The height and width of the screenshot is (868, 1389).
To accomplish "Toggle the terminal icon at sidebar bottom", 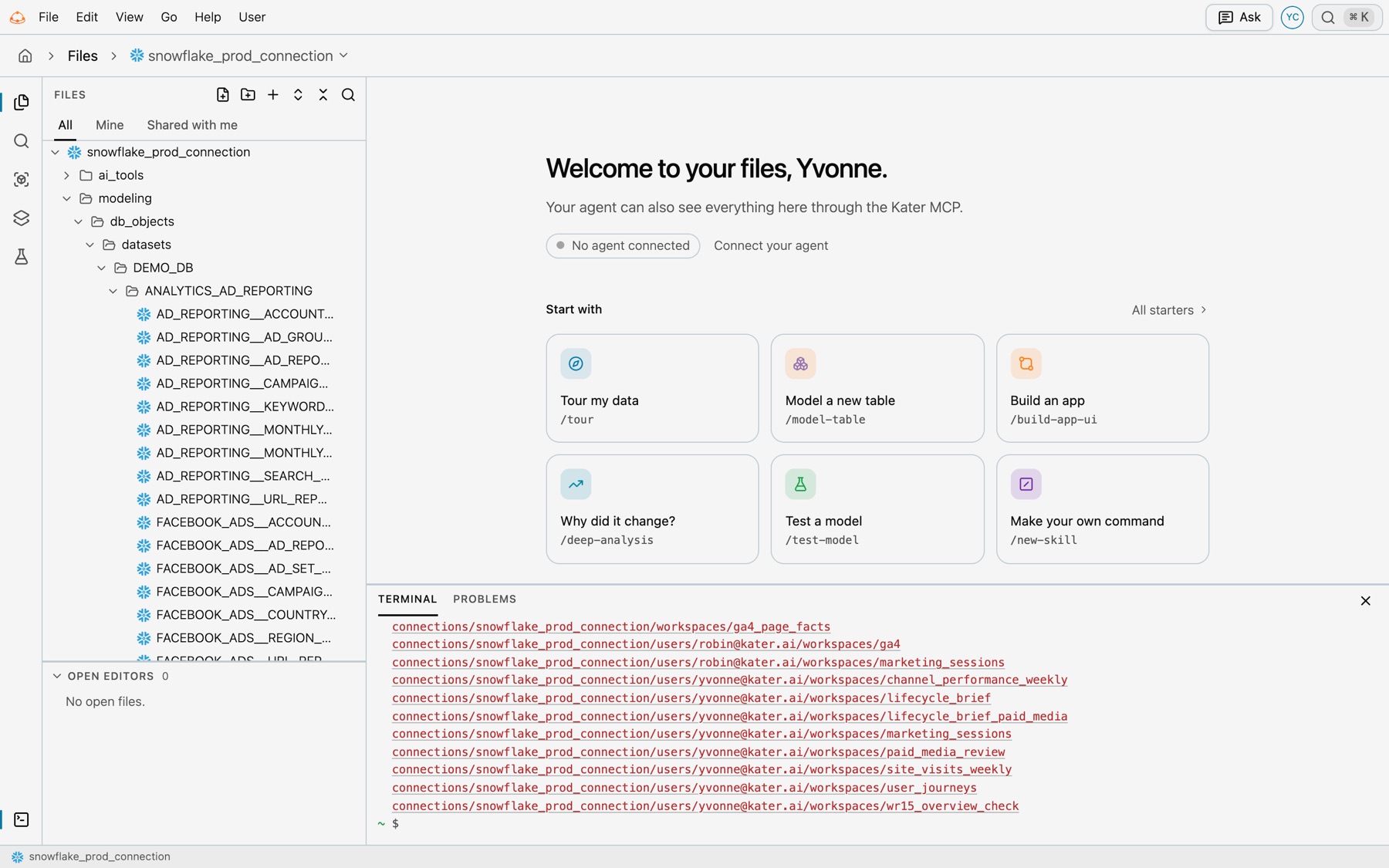I will (22, 819).
